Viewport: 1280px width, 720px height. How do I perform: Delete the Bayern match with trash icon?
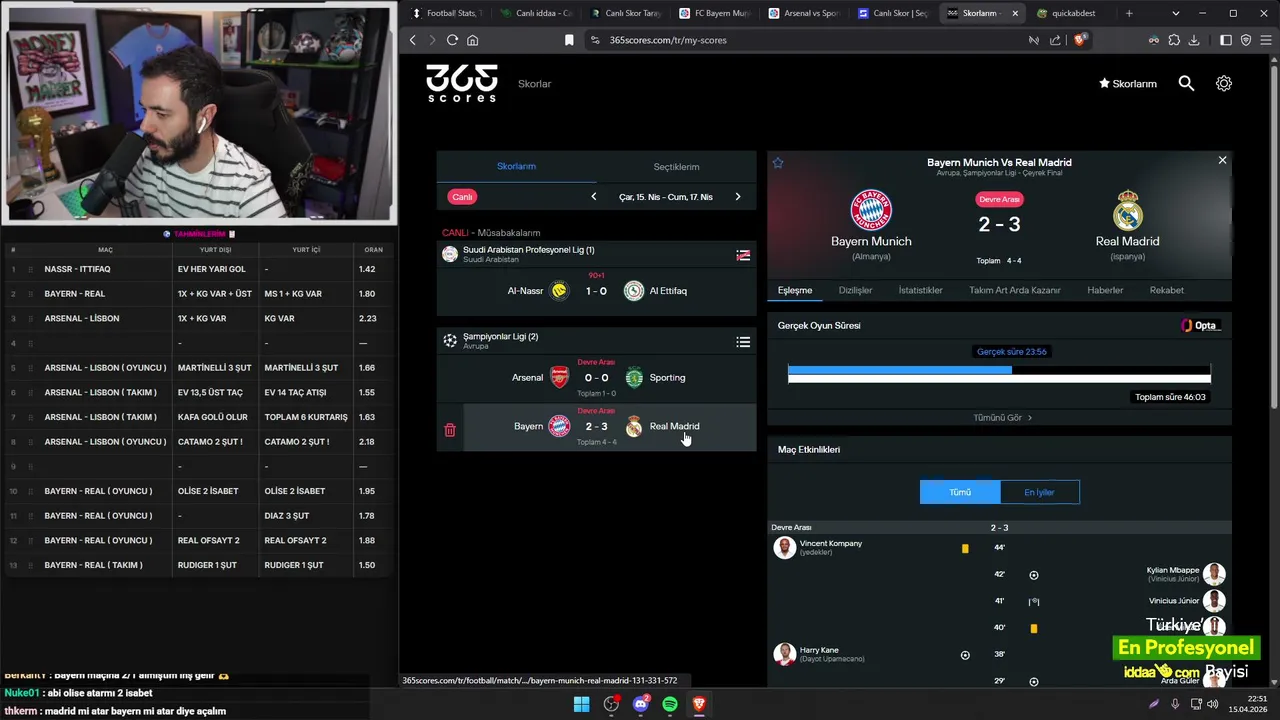click(450, 430)
